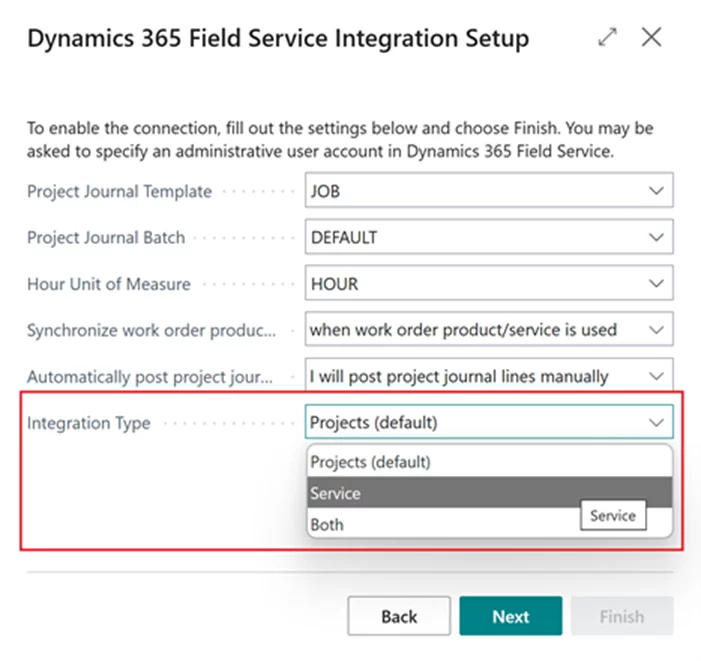Open the Hour Unit of Measure dropdown arrow
701x661 pixels.
point(656,284)
